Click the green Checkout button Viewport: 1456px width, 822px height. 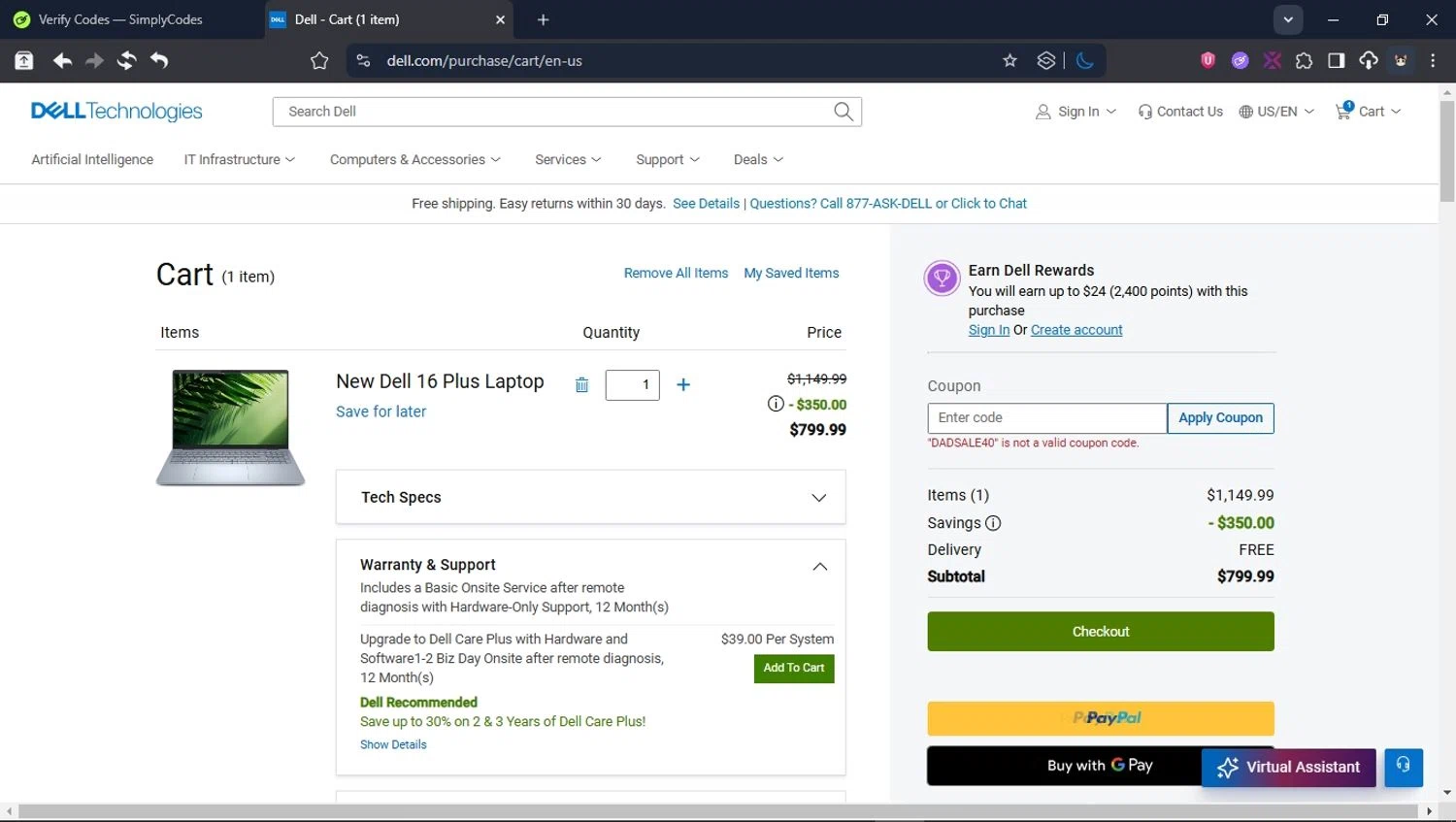(x=1101, y=631)
